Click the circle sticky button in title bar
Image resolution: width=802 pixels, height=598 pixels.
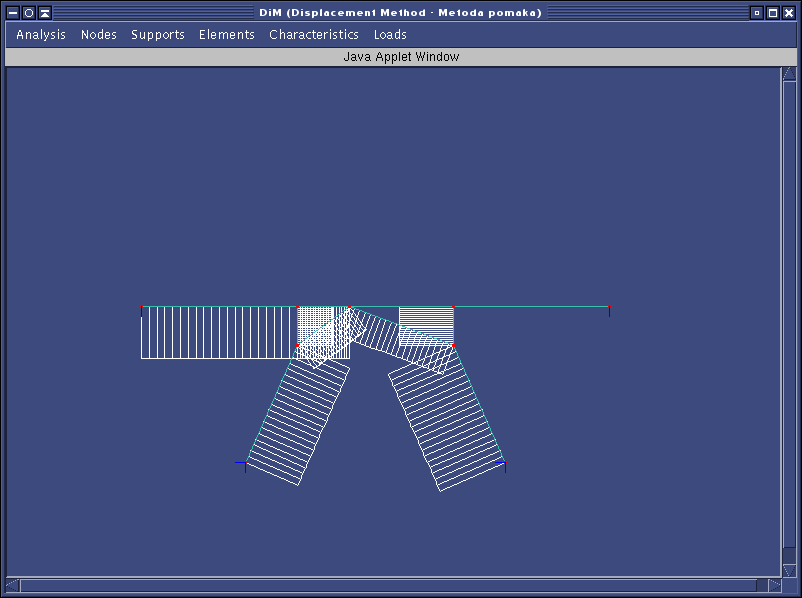tap(29, 13)
